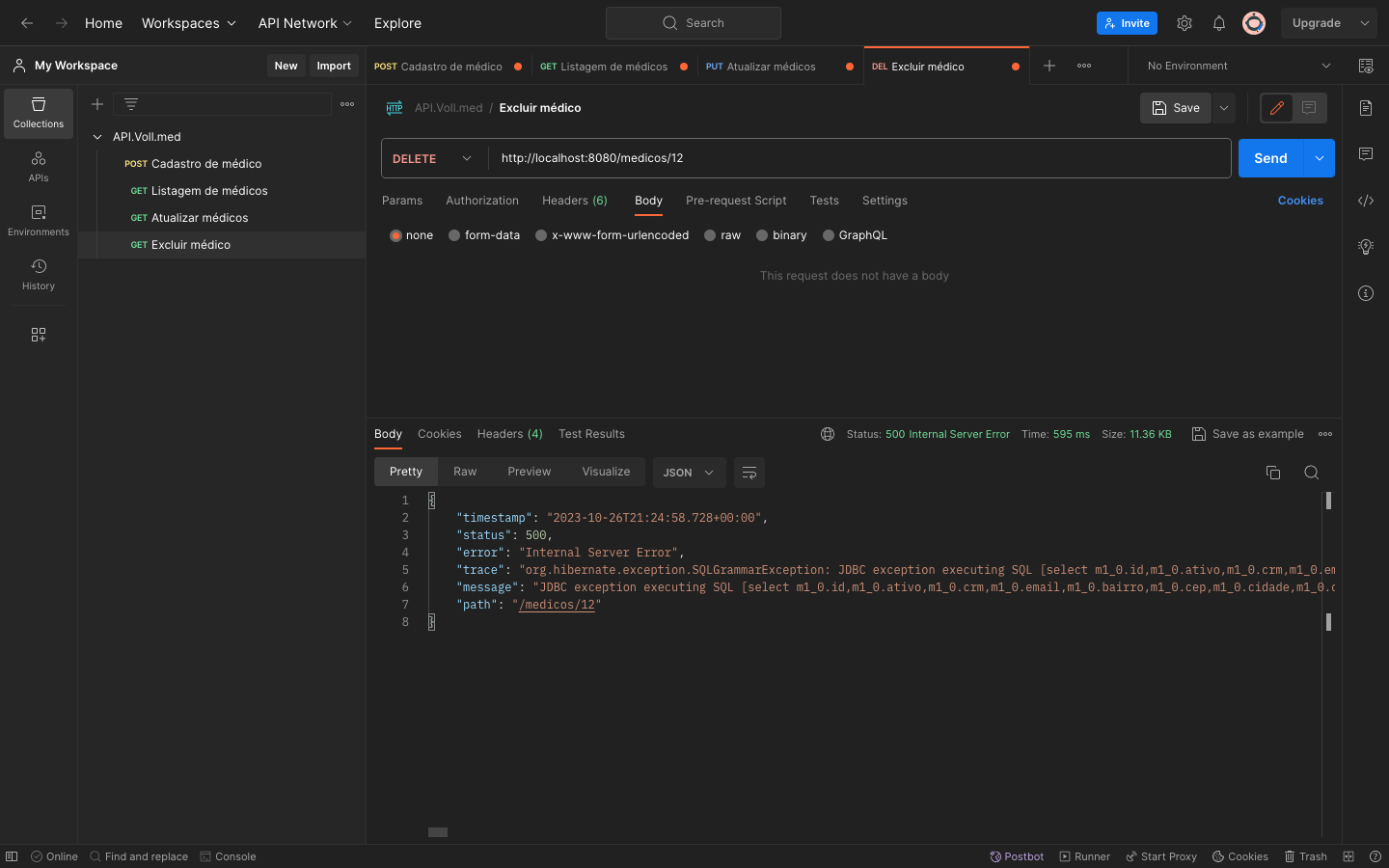The width and height of the screenshot is (1389, 868).
Task: Select the binary body option
Action: click(762, 235)
